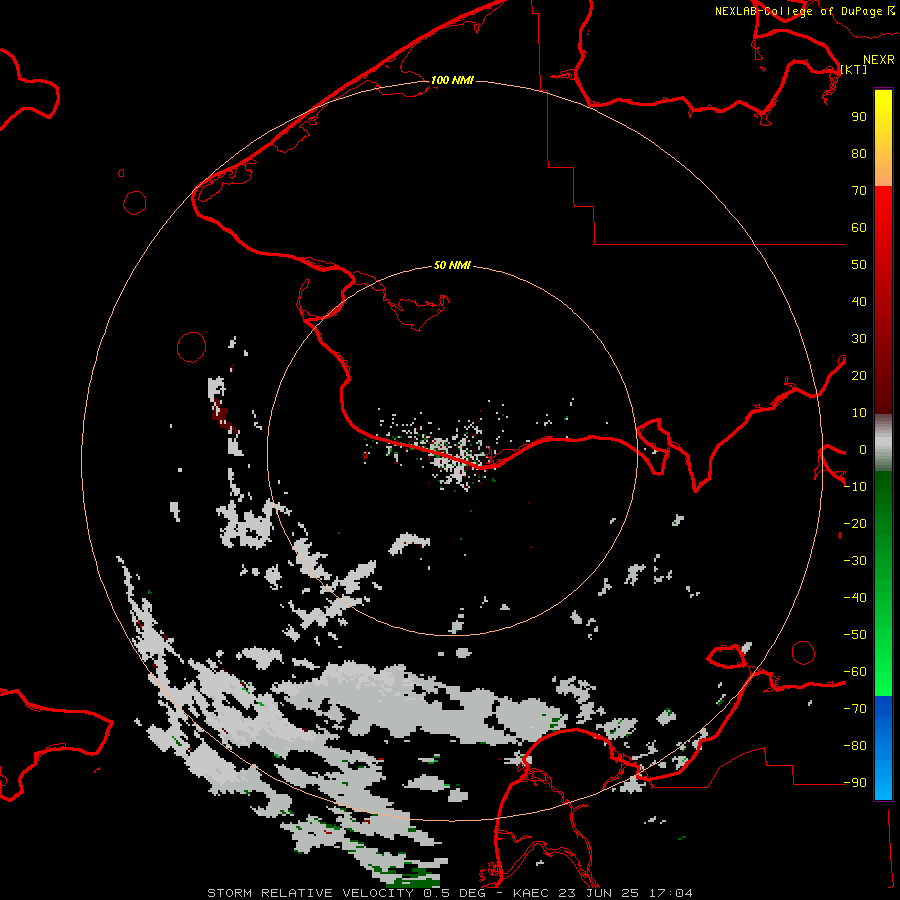900x900 pixels.
Task: Click the Storm Relative Velocity caption text
Action: [449, 893]
